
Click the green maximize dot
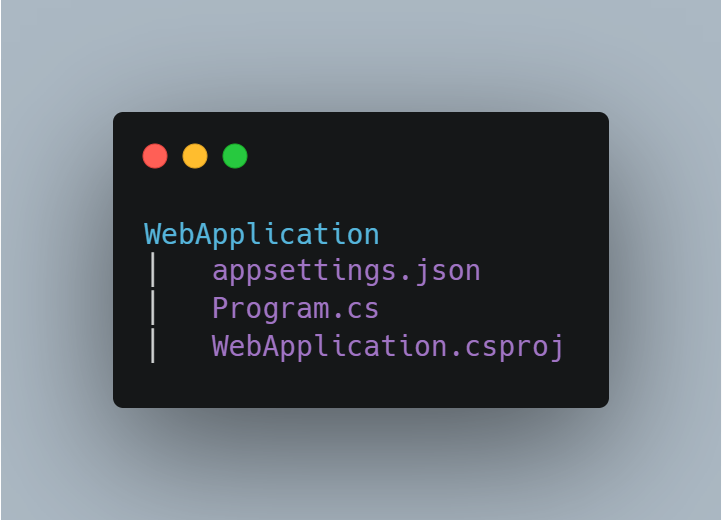click(x=235, y=156)
